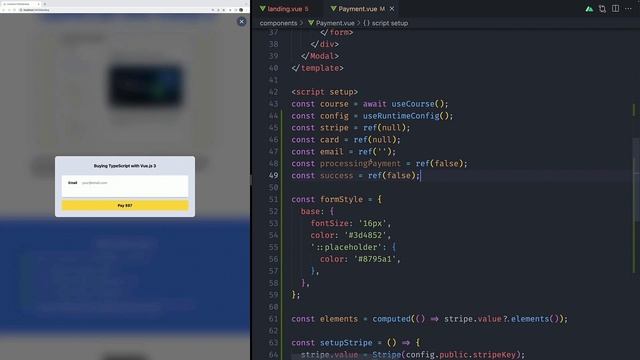Click 'success' variable on line 49
640x360 pixels.
coord(336,176)
